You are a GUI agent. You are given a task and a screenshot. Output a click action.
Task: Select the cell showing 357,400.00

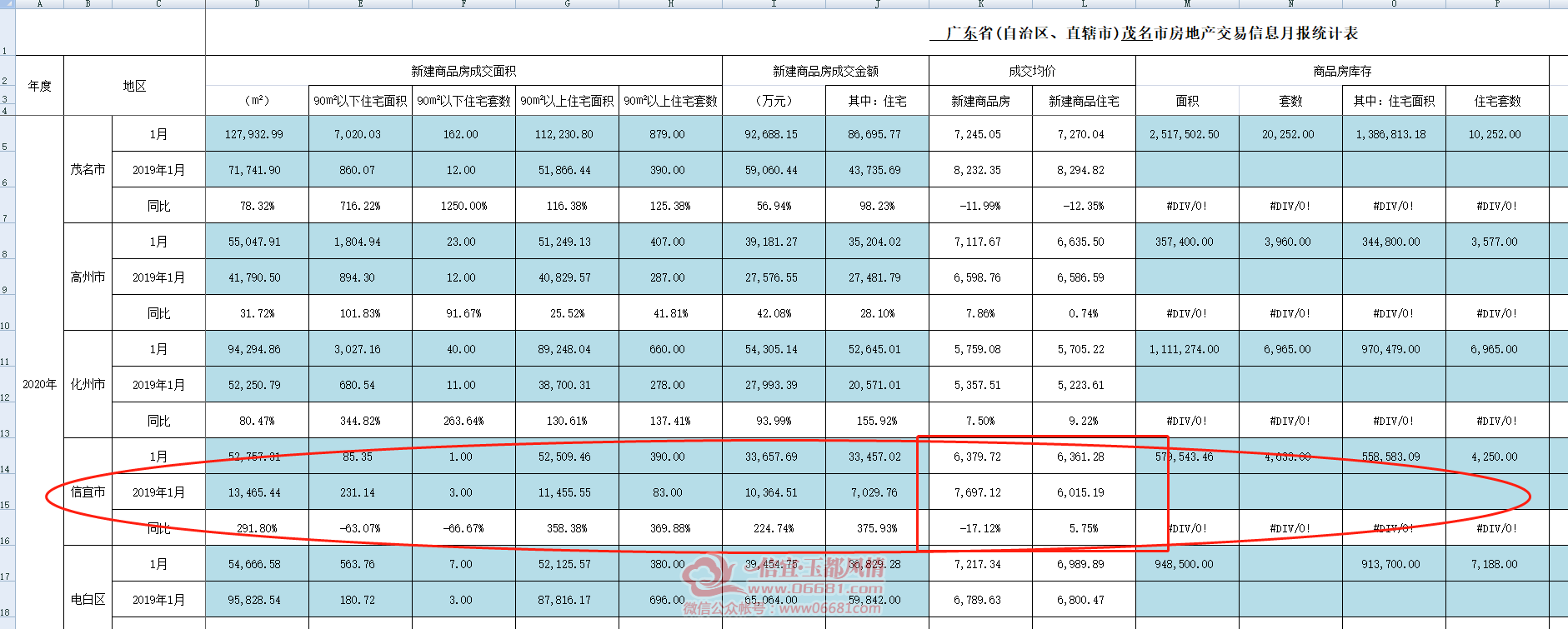(1187, 241)
